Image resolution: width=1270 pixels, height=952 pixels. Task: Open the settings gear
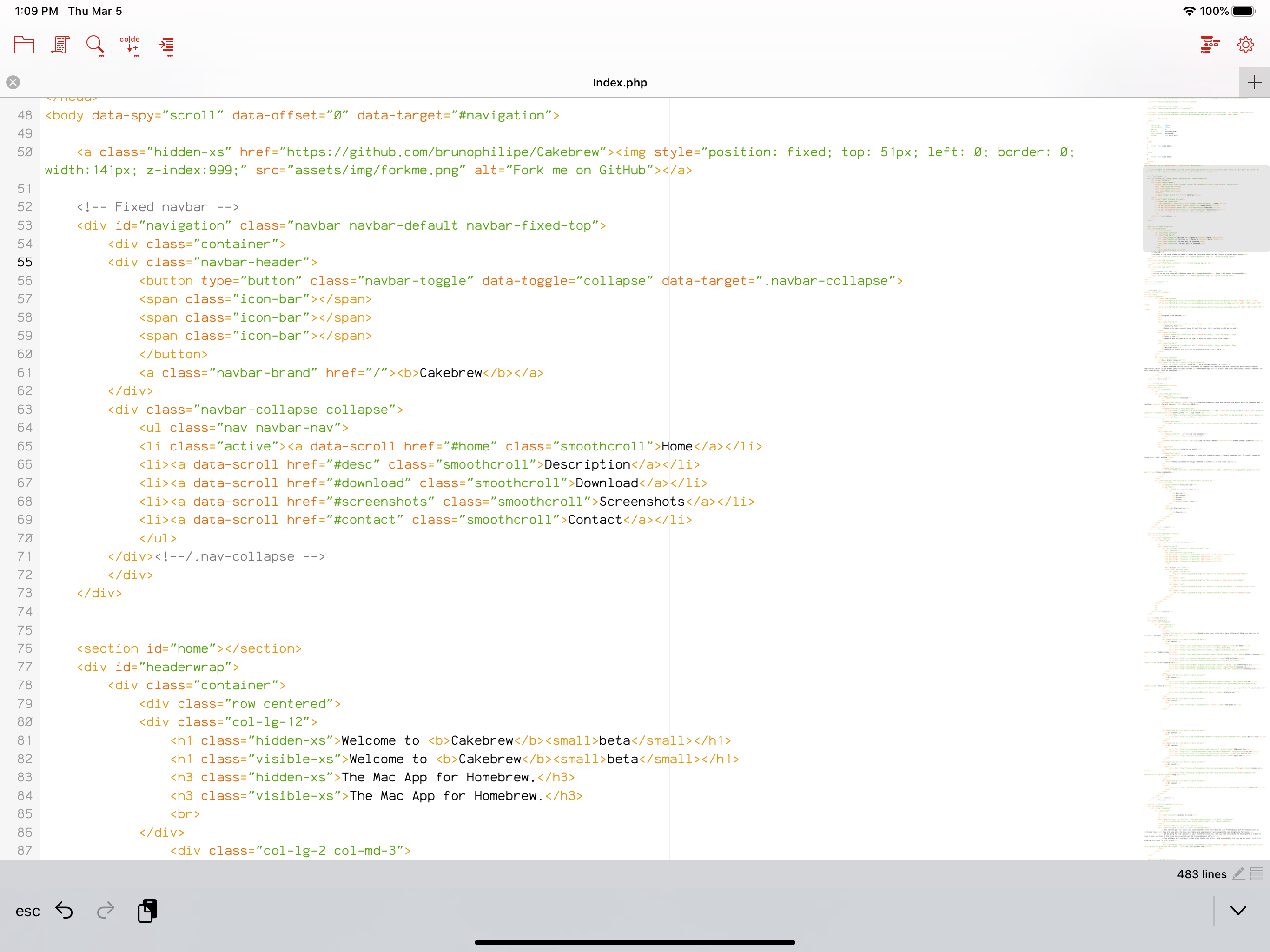tap(1245, 45)
